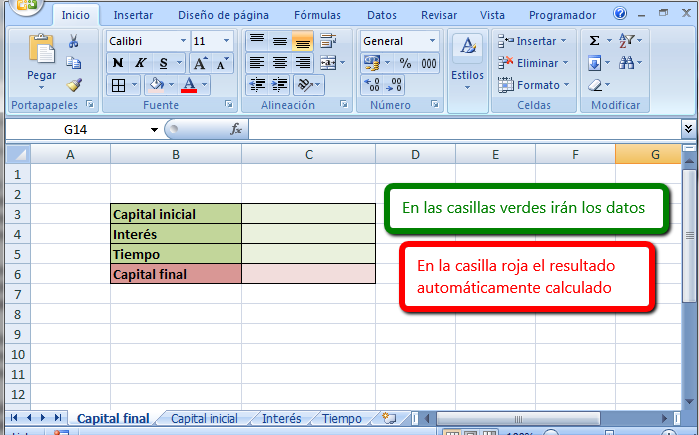Switch to the Revisar tab
699x435 pixels.
439,15
